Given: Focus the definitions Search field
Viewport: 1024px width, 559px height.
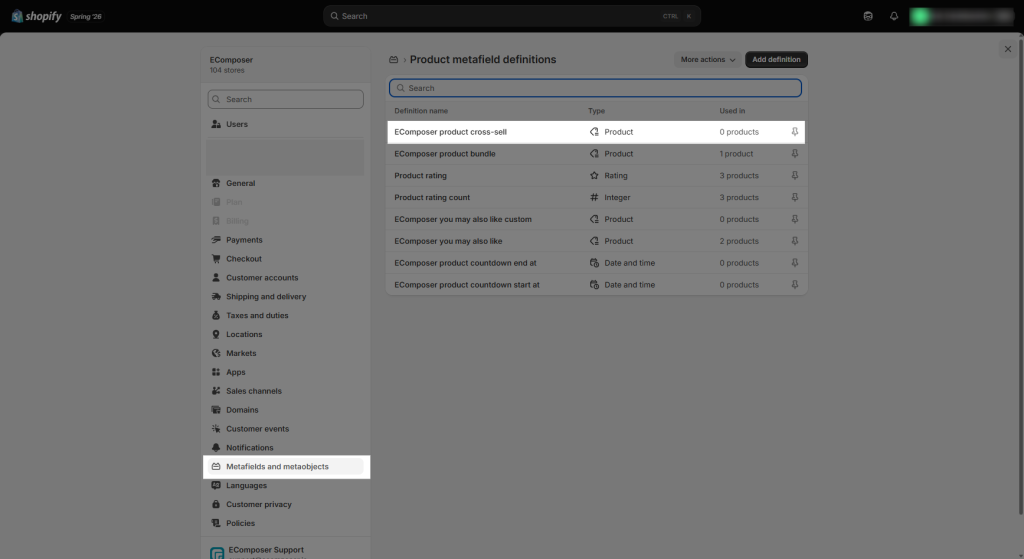Looking at the screenshot, I should click(x=596, y=88).
